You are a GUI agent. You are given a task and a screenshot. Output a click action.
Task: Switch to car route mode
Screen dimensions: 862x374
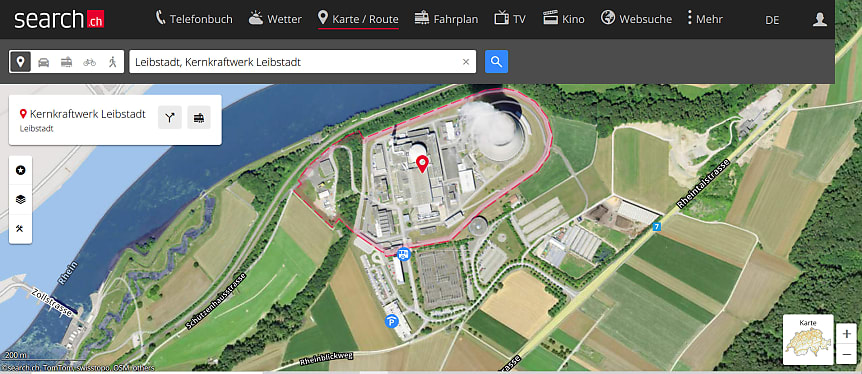pyautogui.click(x=43, y=62)
